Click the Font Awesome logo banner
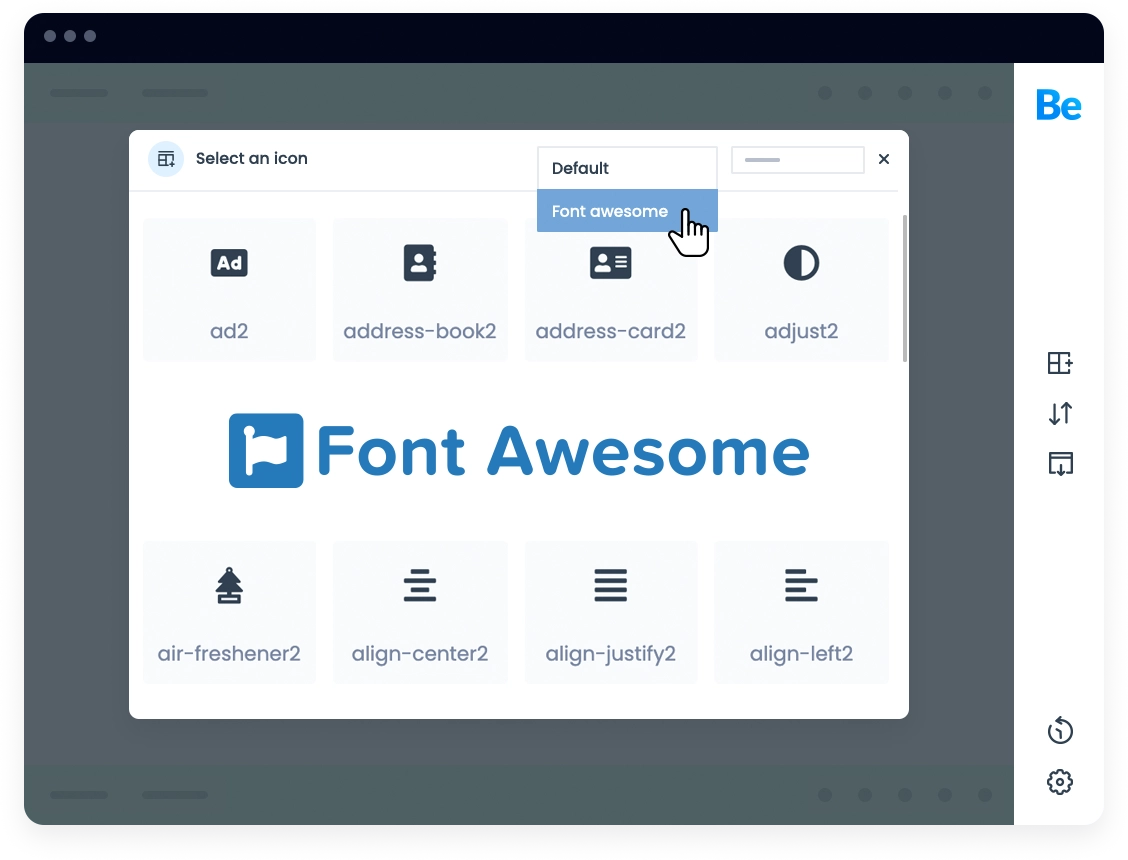This screenshot has width=1128, height=860. tap(519, 451)
